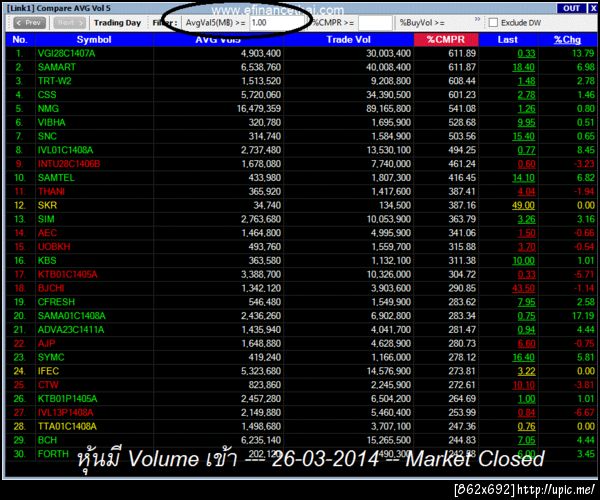Sort by the Trade Vol column header
This screenshot has height=500, width=600.
348,40
